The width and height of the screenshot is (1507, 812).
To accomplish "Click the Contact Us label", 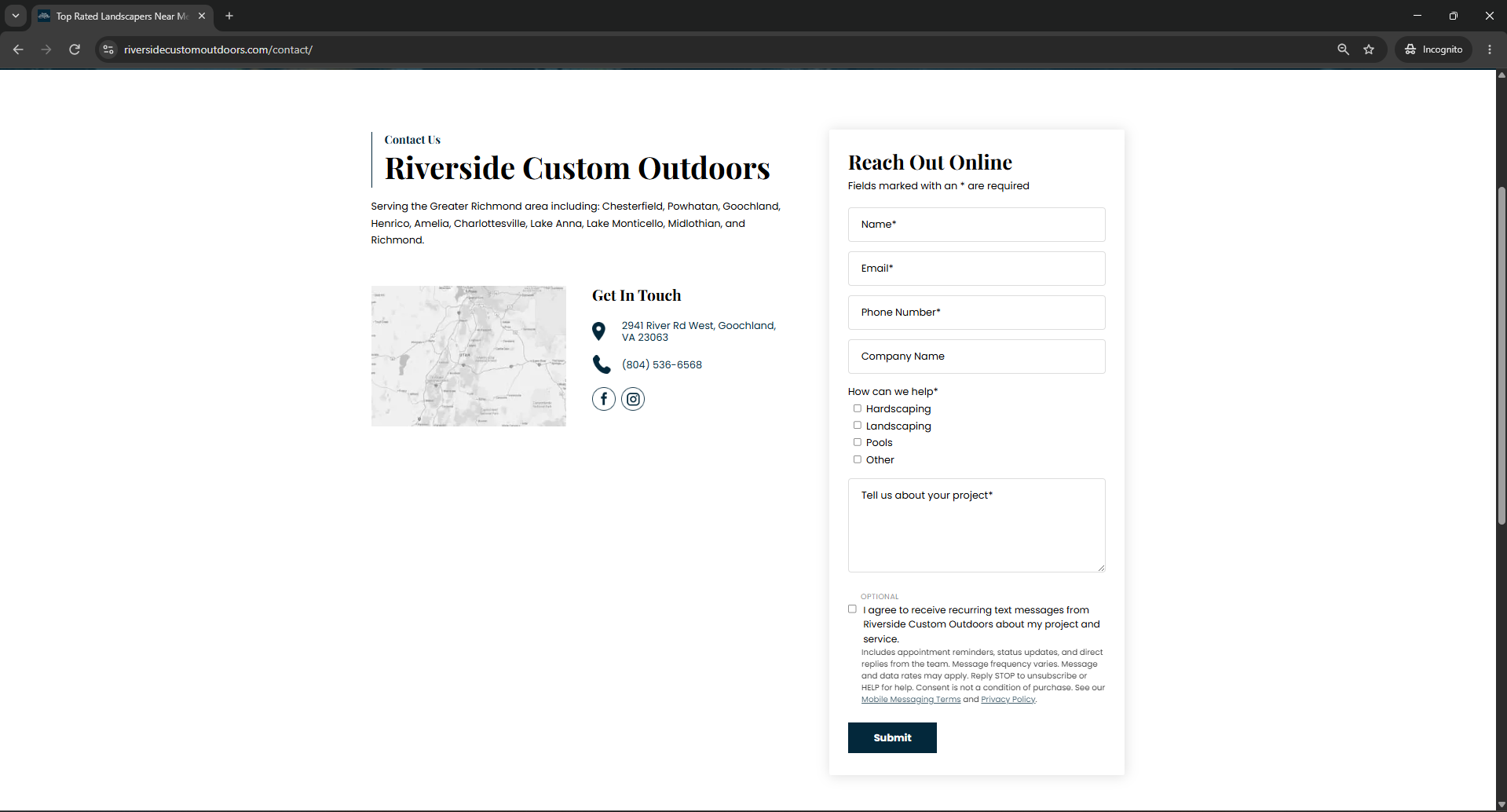I will tap(412, 140).
